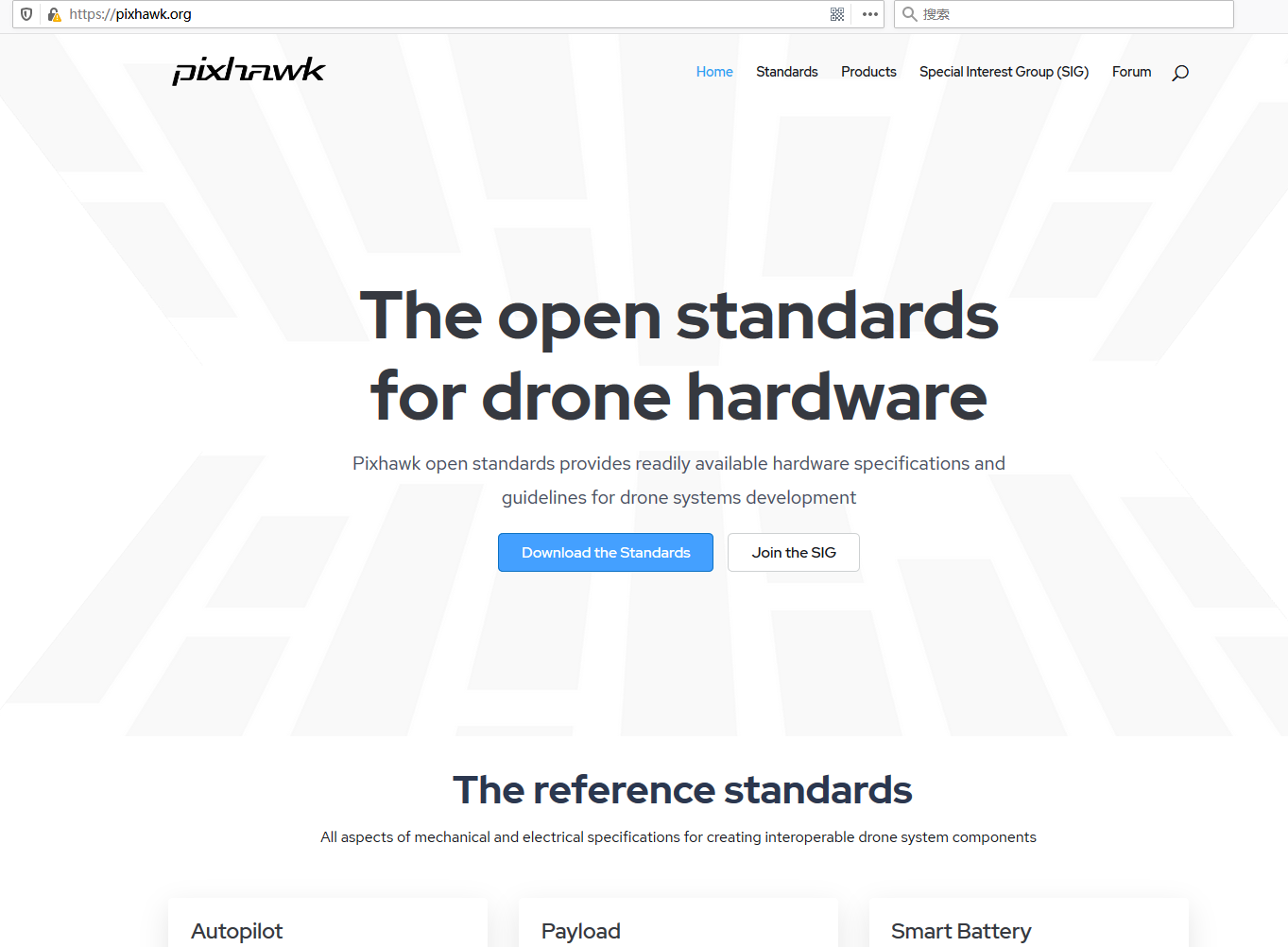Open the padlock site security info
Screen dimensions: 1288x947
click(x=55, y=14)
